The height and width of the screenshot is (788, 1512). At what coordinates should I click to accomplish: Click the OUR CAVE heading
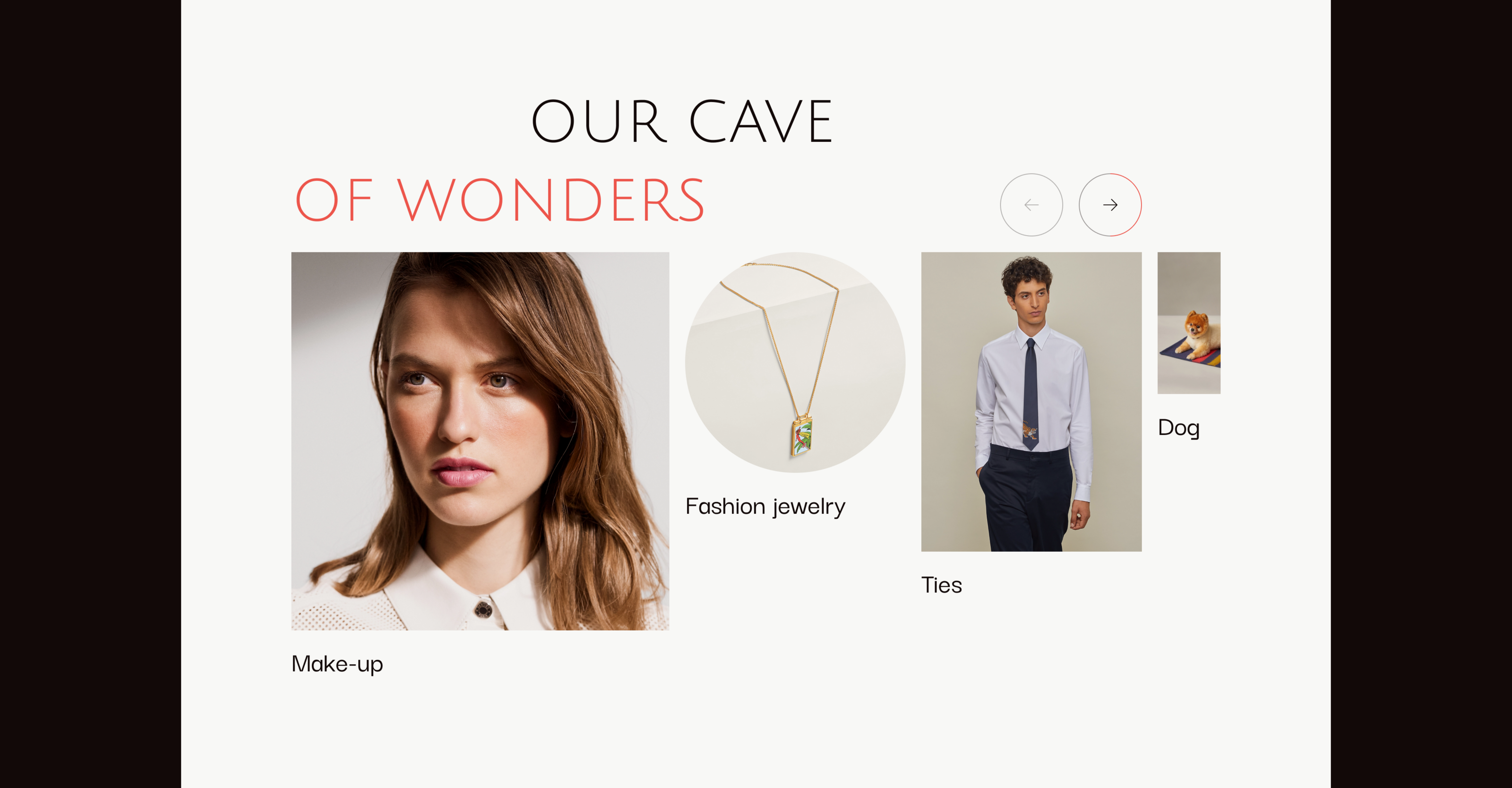pyautogui.click(x=681, y=121)
